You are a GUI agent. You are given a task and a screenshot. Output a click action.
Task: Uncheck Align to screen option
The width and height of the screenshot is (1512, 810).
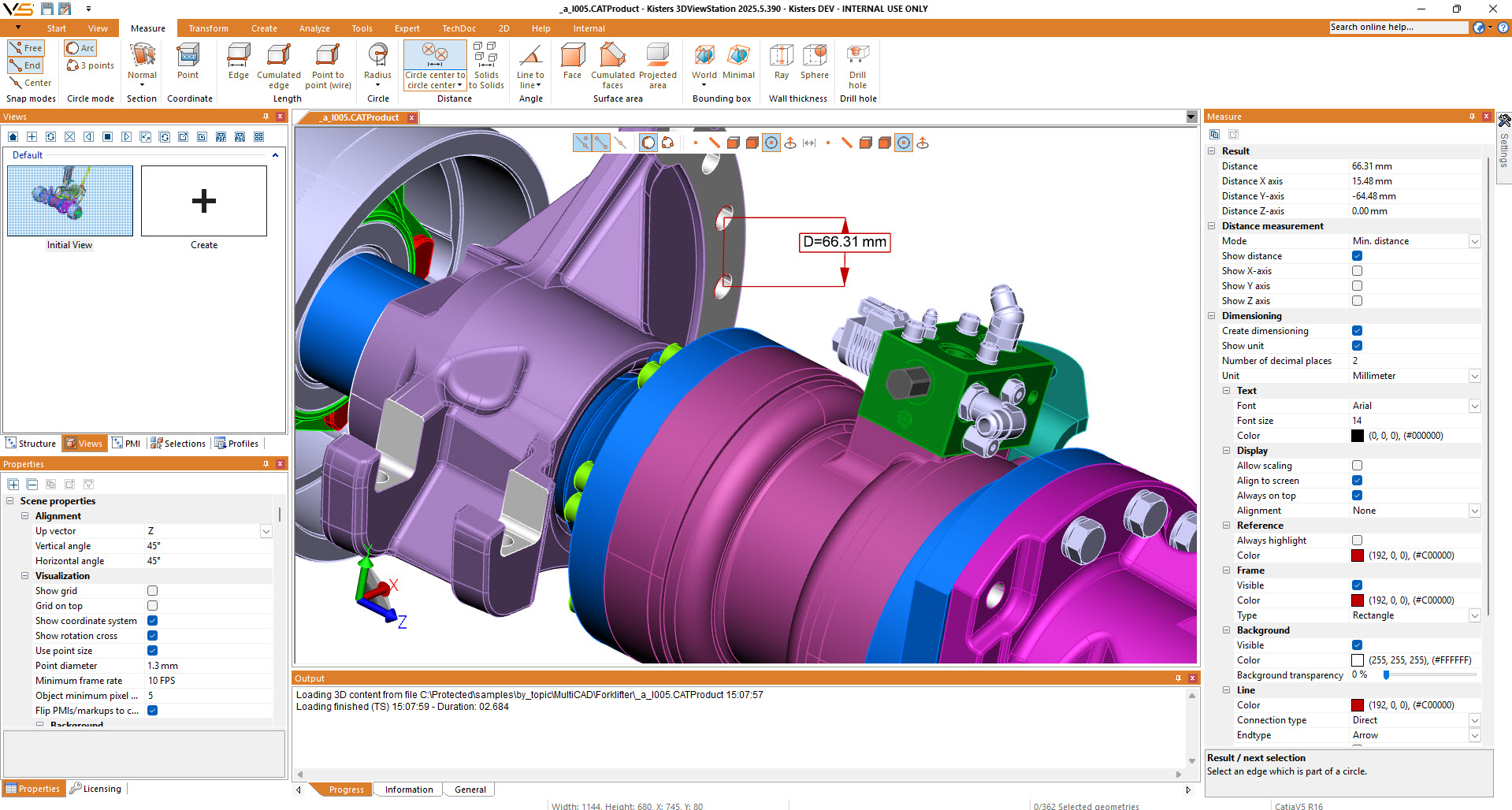point(1357,481)
